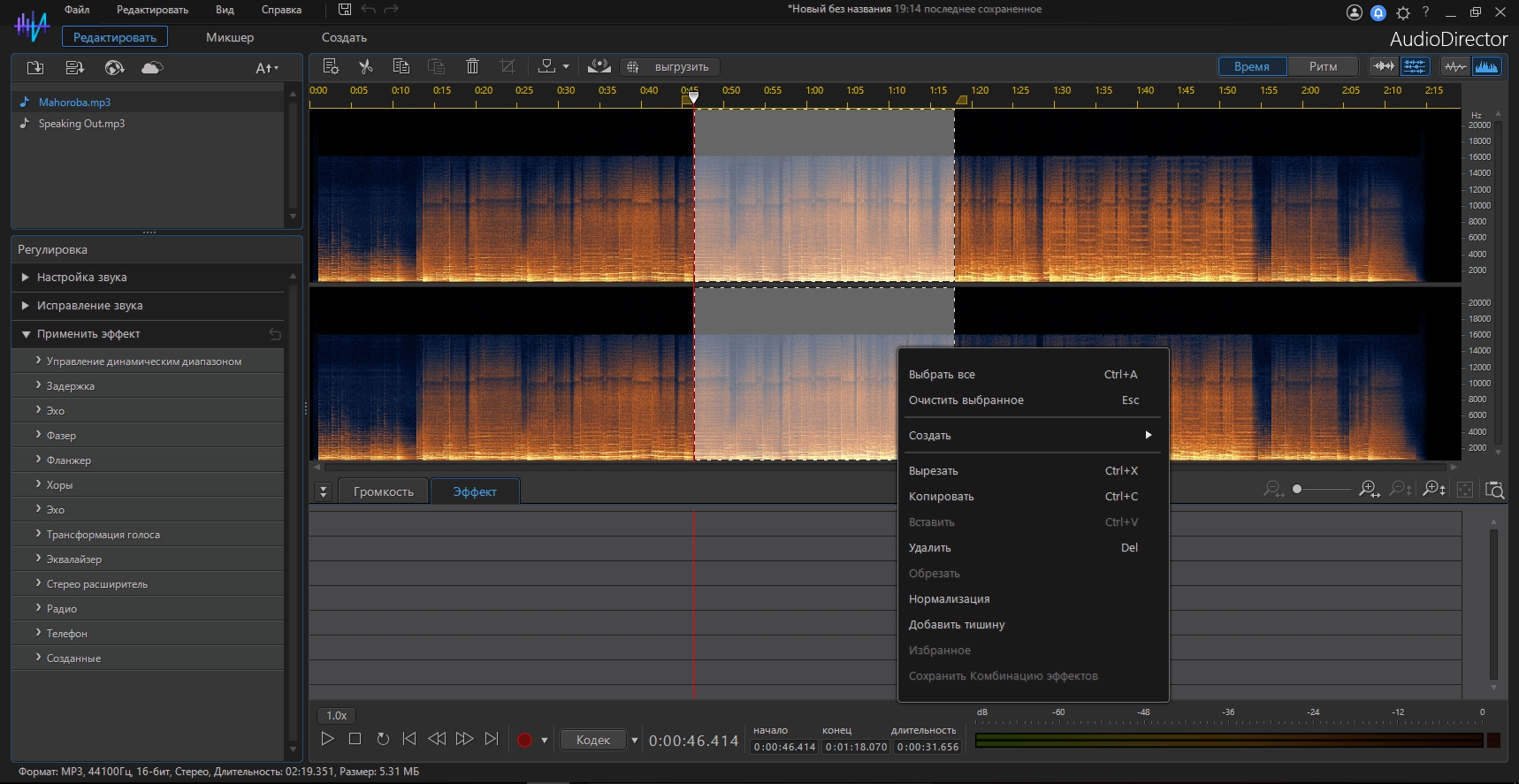Switch to spectral frequency view
Viewport: 1519px width, 784px height.
[x=1487, y=66]
